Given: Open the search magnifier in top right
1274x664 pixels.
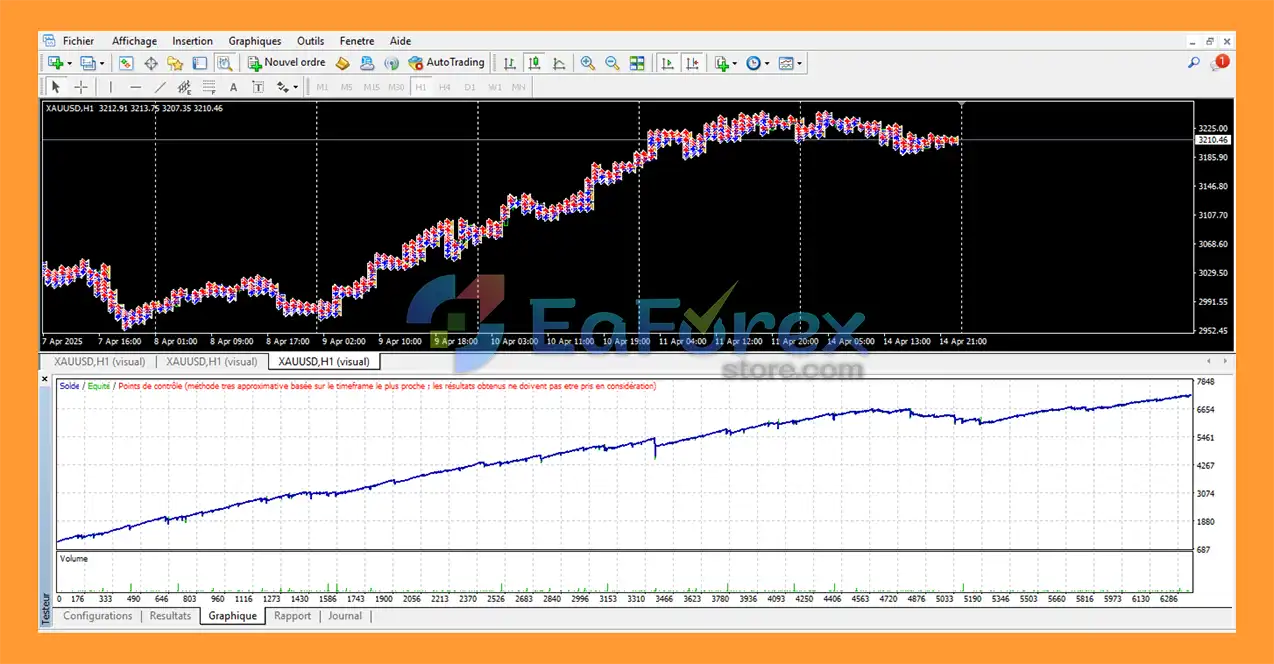Looking at the screenshot, I should (1193, 63).
